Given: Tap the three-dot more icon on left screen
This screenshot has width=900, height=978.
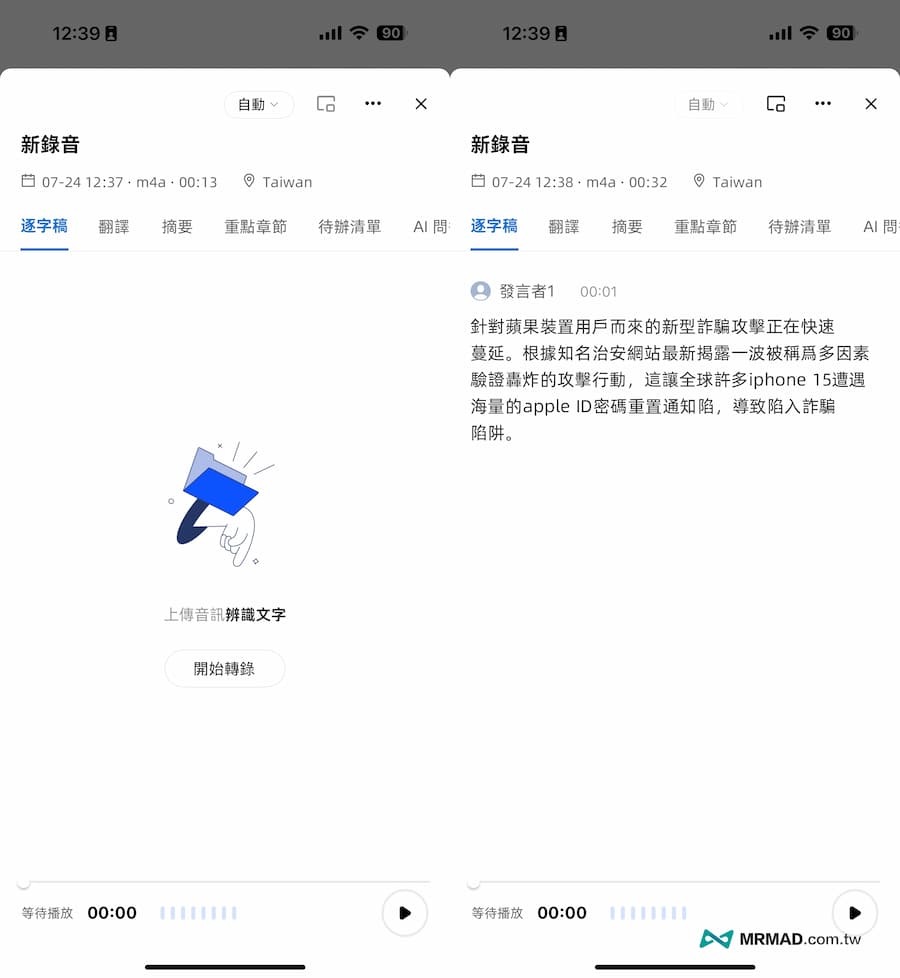Looking at the screenshot, I should point(373,104).
